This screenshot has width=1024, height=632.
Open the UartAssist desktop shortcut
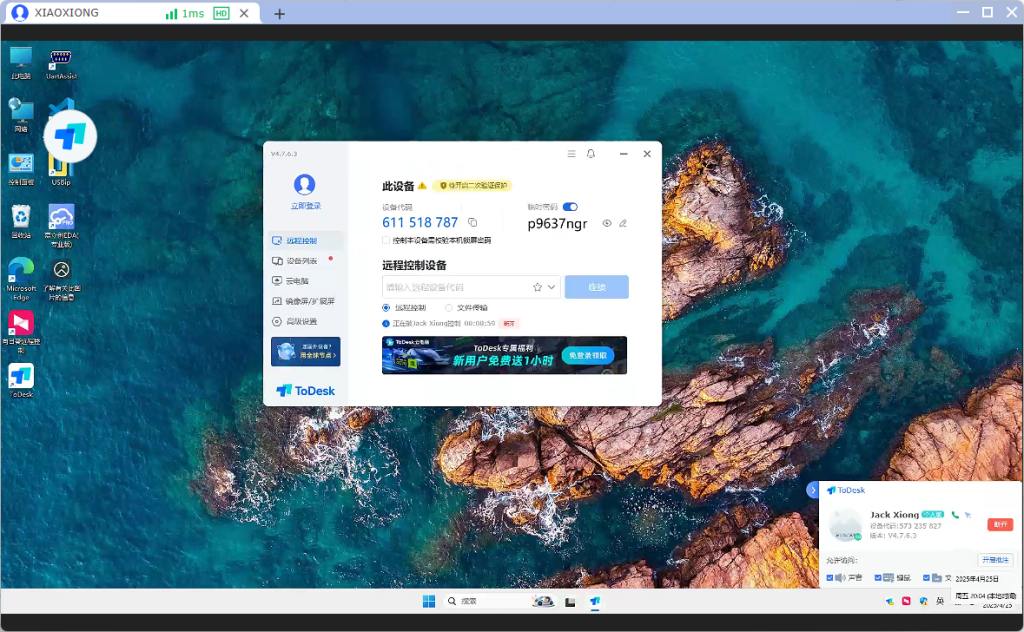tap(61, 64)
